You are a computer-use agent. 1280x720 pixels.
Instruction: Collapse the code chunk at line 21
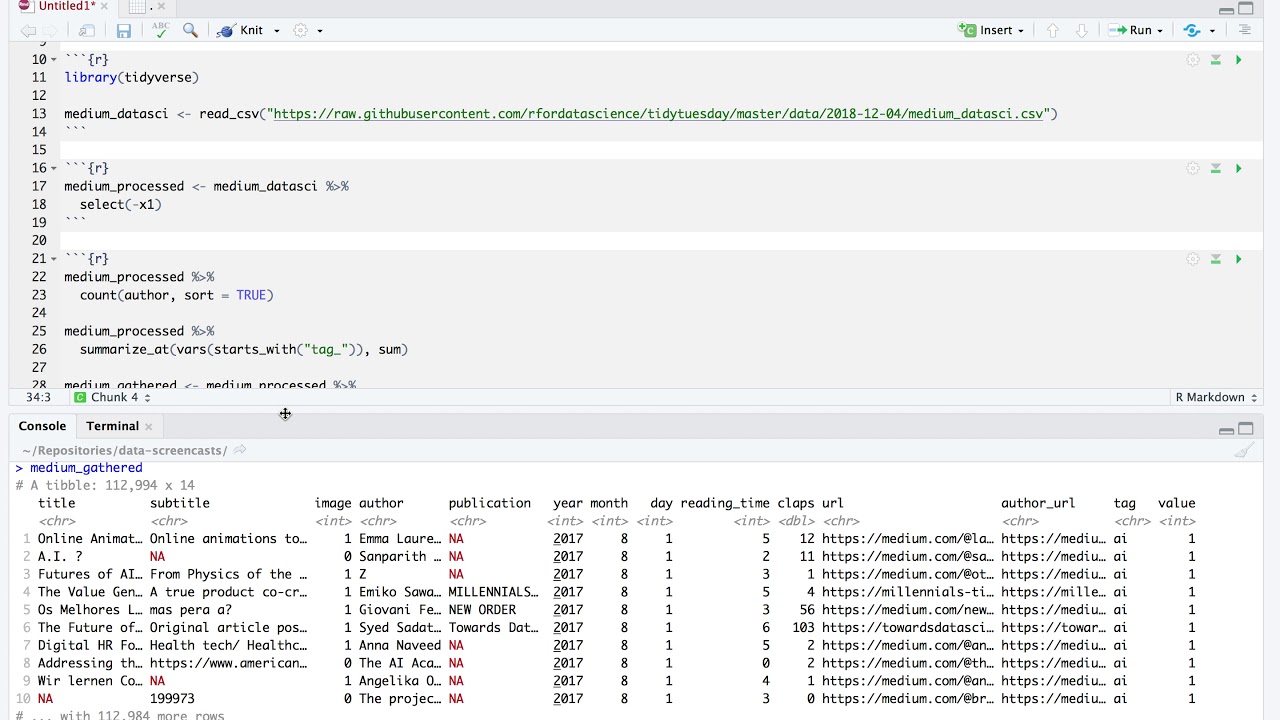pyautogui.click(x=54, y=259)
